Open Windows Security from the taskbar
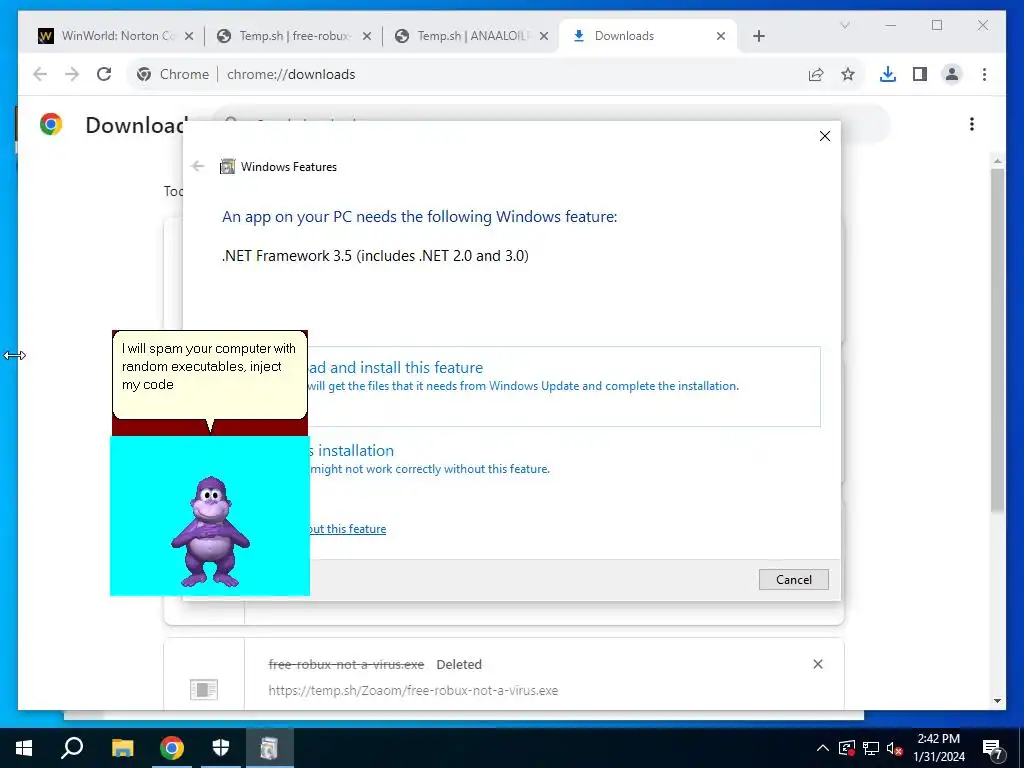 tap(221, 748)
